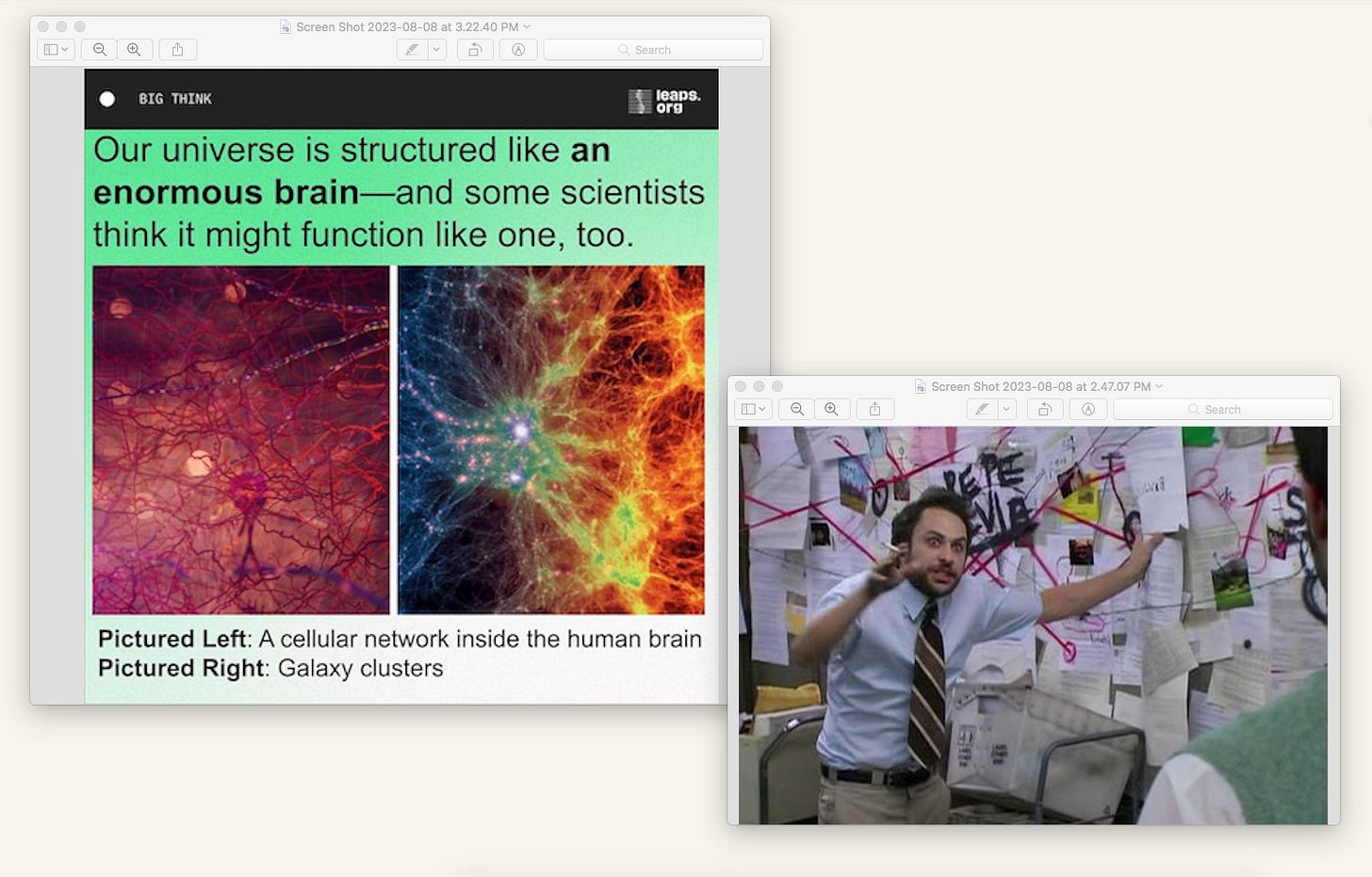The height and width of the screenshot is (877, 1372).
Task: Rotate image in the 3.22.40 PM window
Action: point(475,50)
